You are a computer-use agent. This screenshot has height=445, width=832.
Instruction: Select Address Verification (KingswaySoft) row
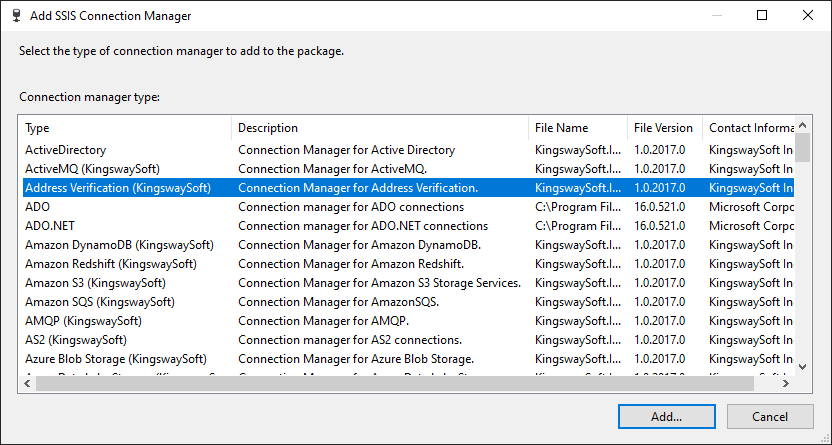coord(408,188)
